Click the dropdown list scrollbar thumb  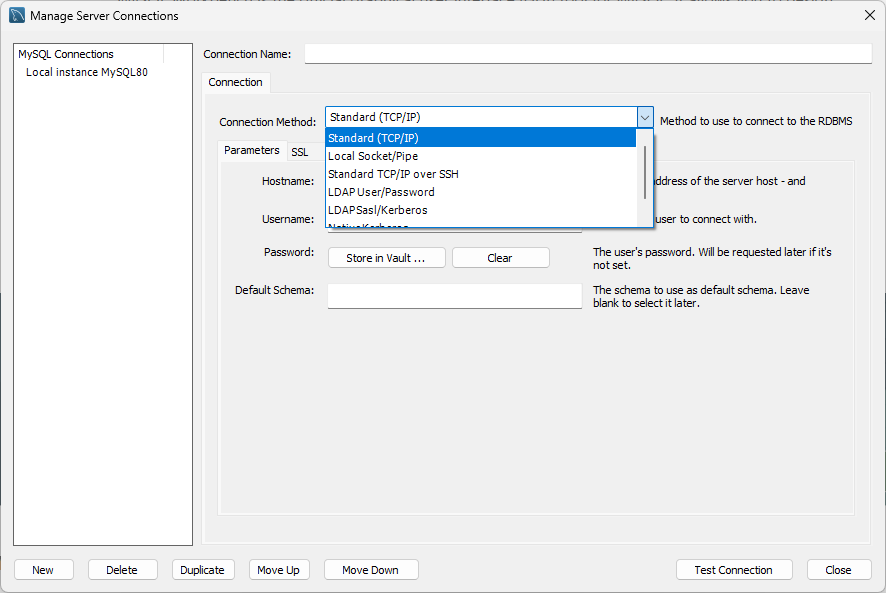click(645, 173)
